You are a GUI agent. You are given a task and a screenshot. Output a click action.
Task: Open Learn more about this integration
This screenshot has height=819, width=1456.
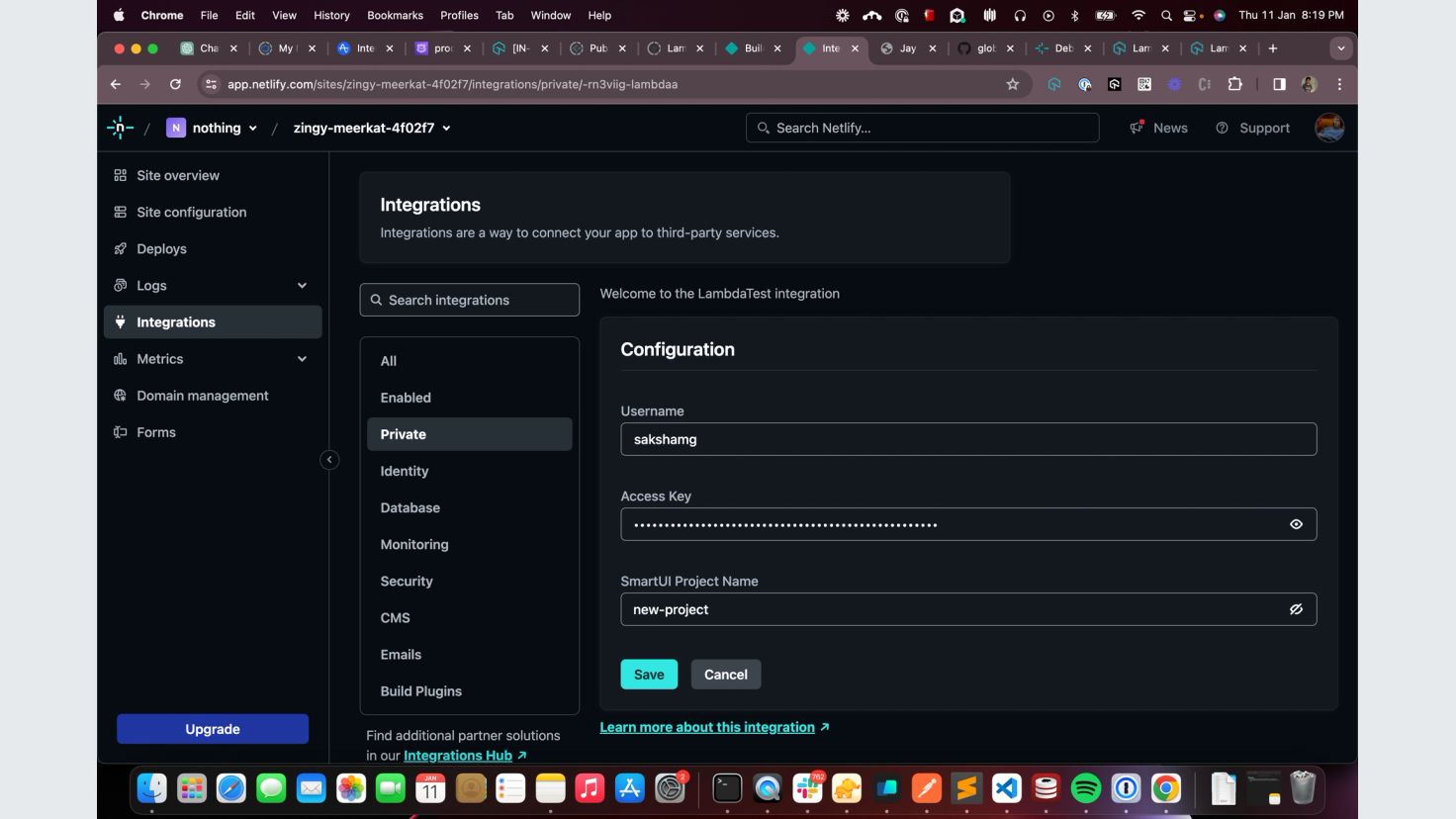click(714, 727)
